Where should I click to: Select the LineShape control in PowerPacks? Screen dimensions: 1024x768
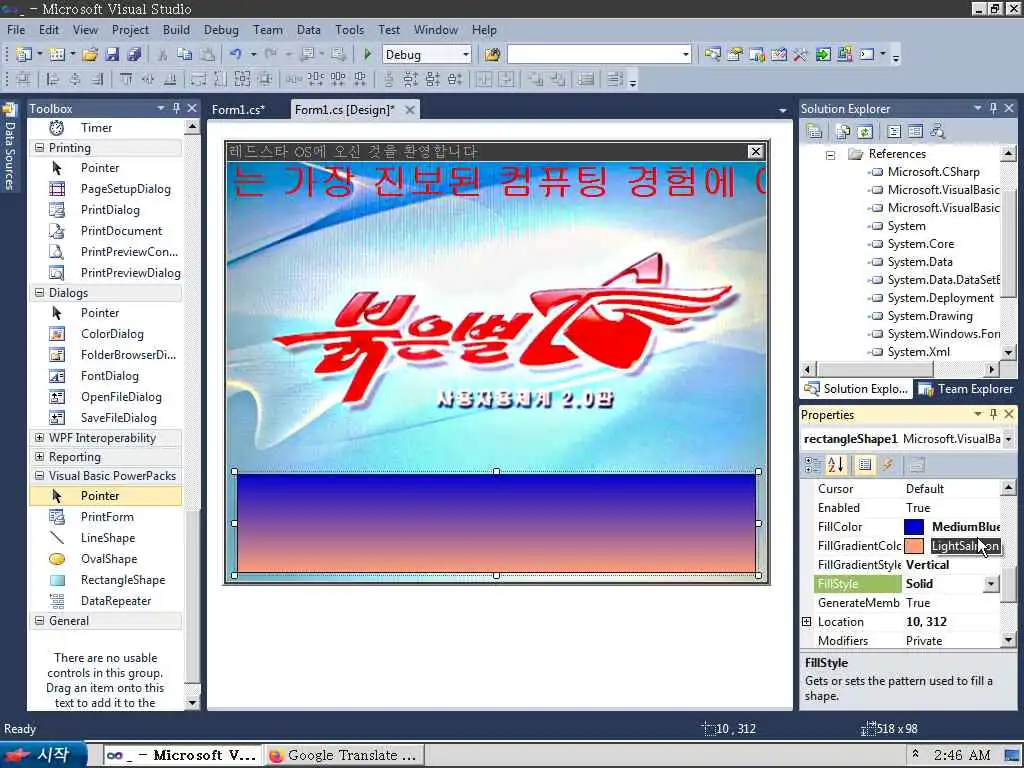(x=108, y=537)
